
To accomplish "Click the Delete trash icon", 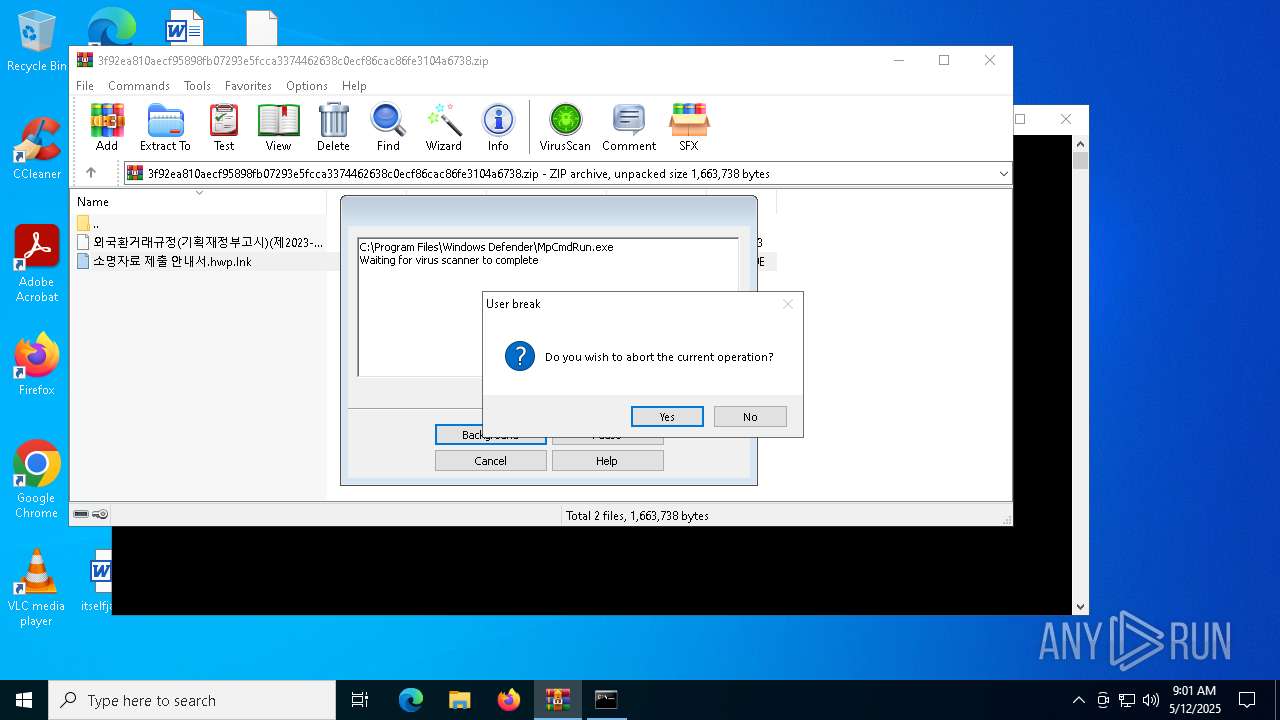I will pyautogui.click(x=333, y=127).
